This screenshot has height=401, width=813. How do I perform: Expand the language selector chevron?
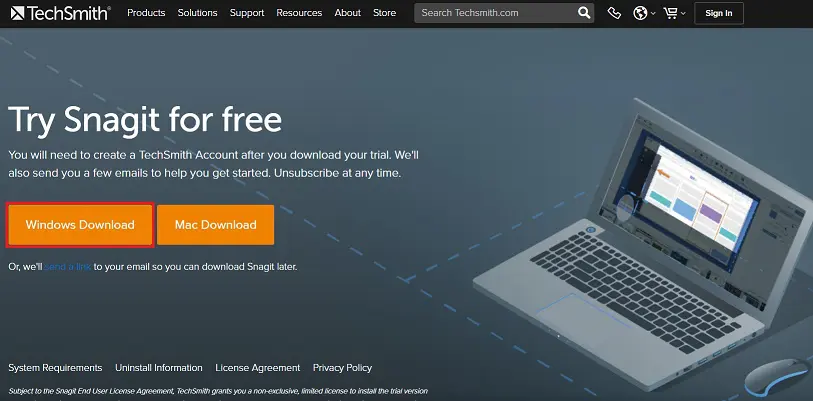653,14
